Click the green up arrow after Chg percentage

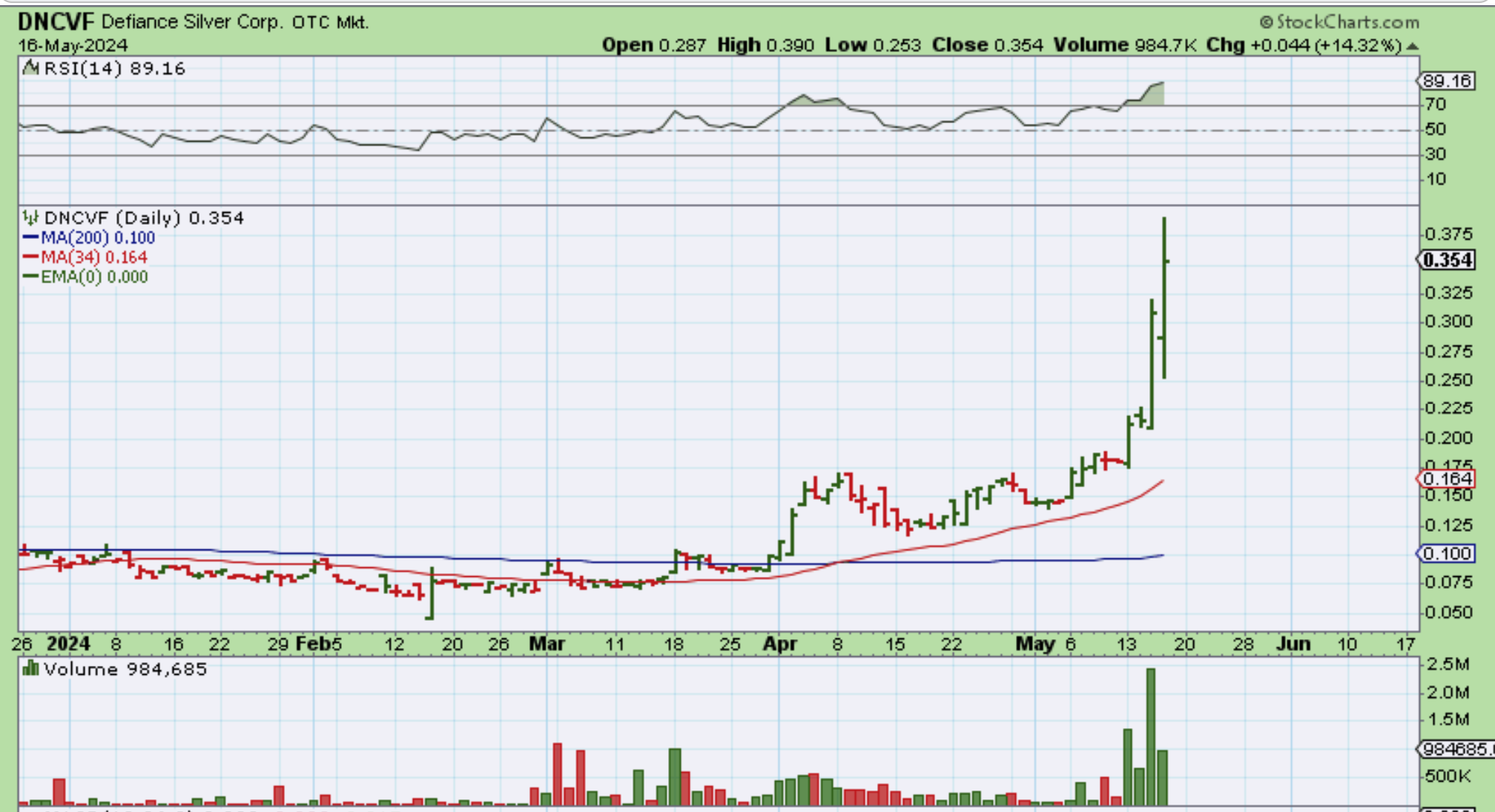pos(1412,46)
